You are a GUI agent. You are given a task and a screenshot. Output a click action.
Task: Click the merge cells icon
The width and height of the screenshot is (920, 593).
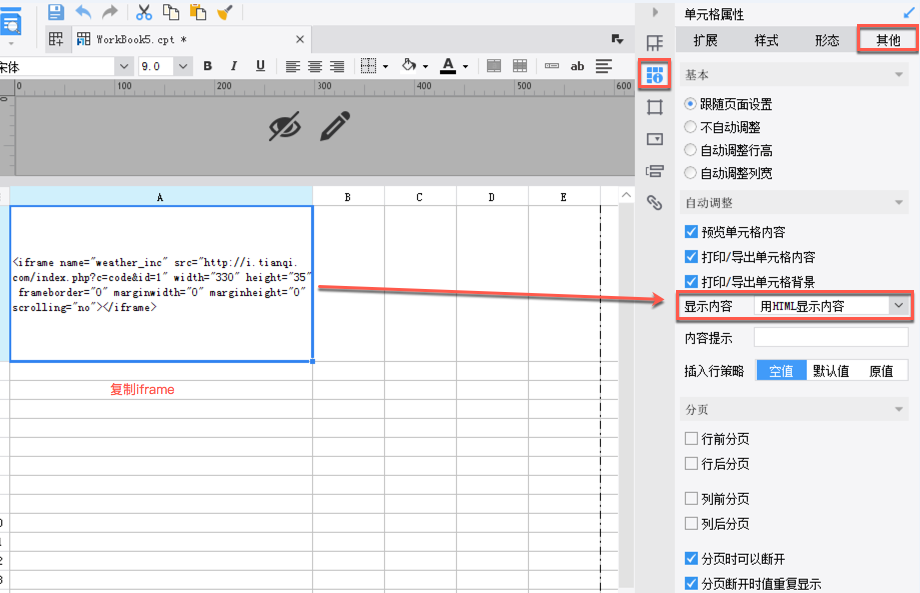coord(494,66)
